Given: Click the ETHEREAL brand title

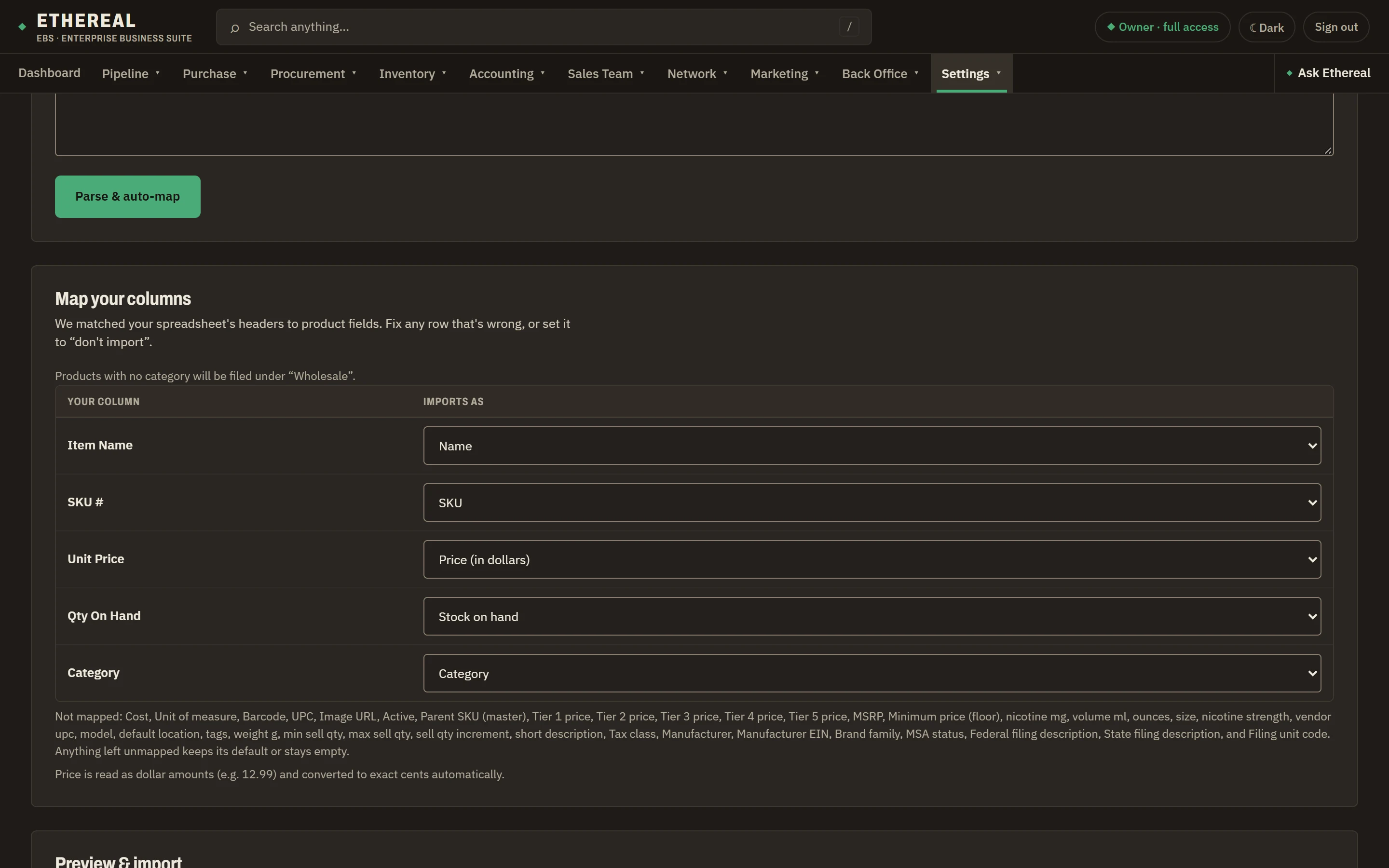Looking at the screenshot, I should (86, 21).
